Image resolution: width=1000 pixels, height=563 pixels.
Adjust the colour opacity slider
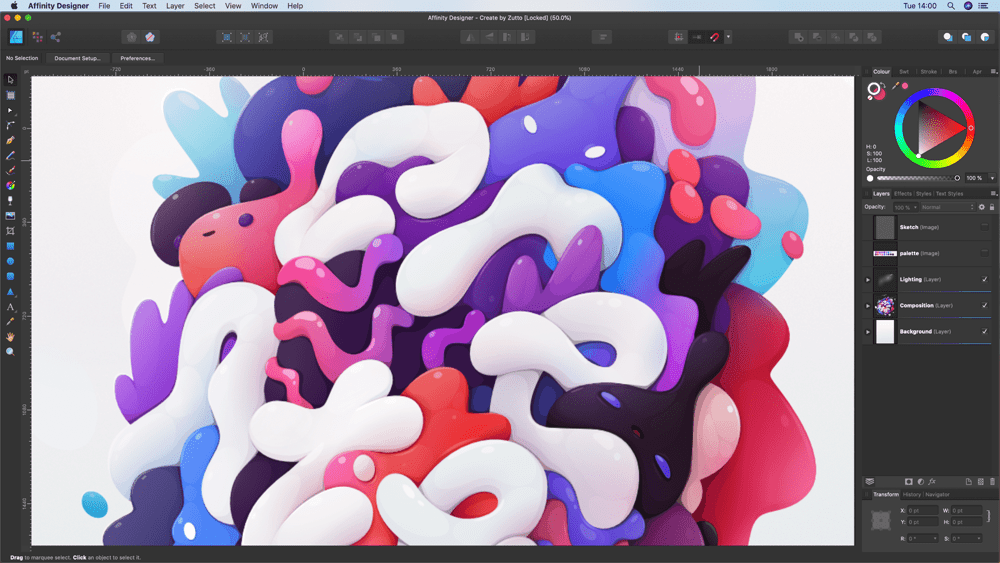[x=917, y=179]
